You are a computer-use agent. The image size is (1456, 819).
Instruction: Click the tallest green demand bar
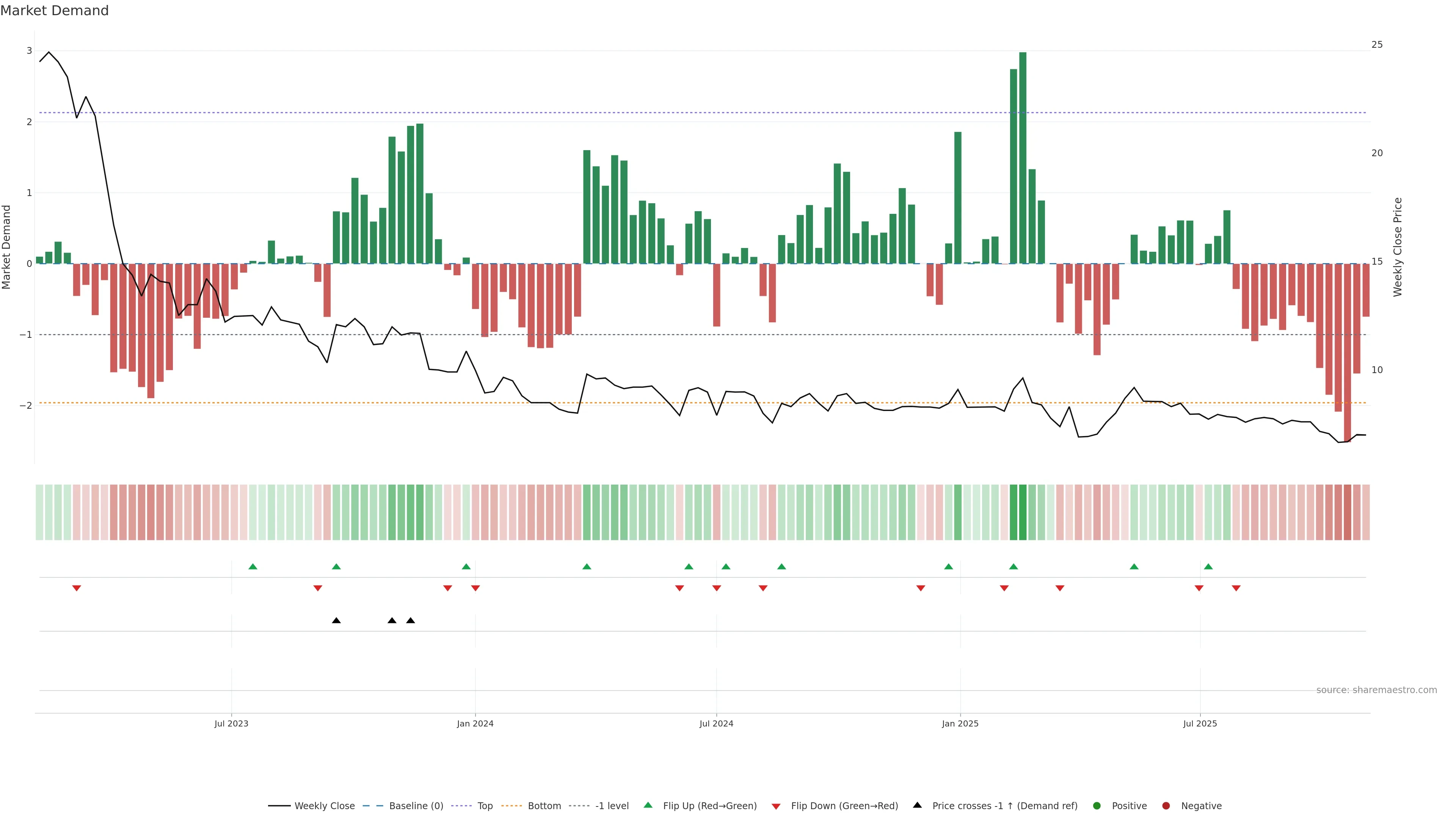point(1023,158)
